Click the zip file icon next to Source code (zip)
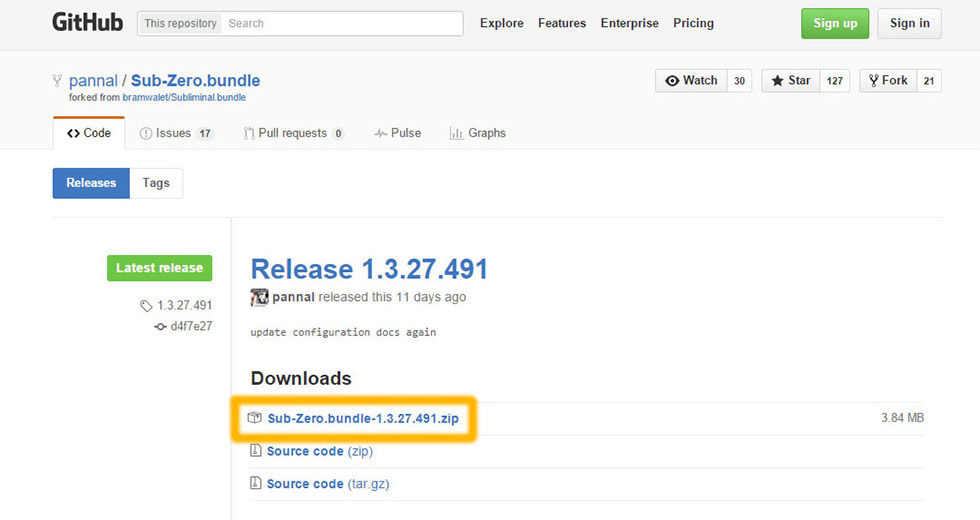 (255, 451)
